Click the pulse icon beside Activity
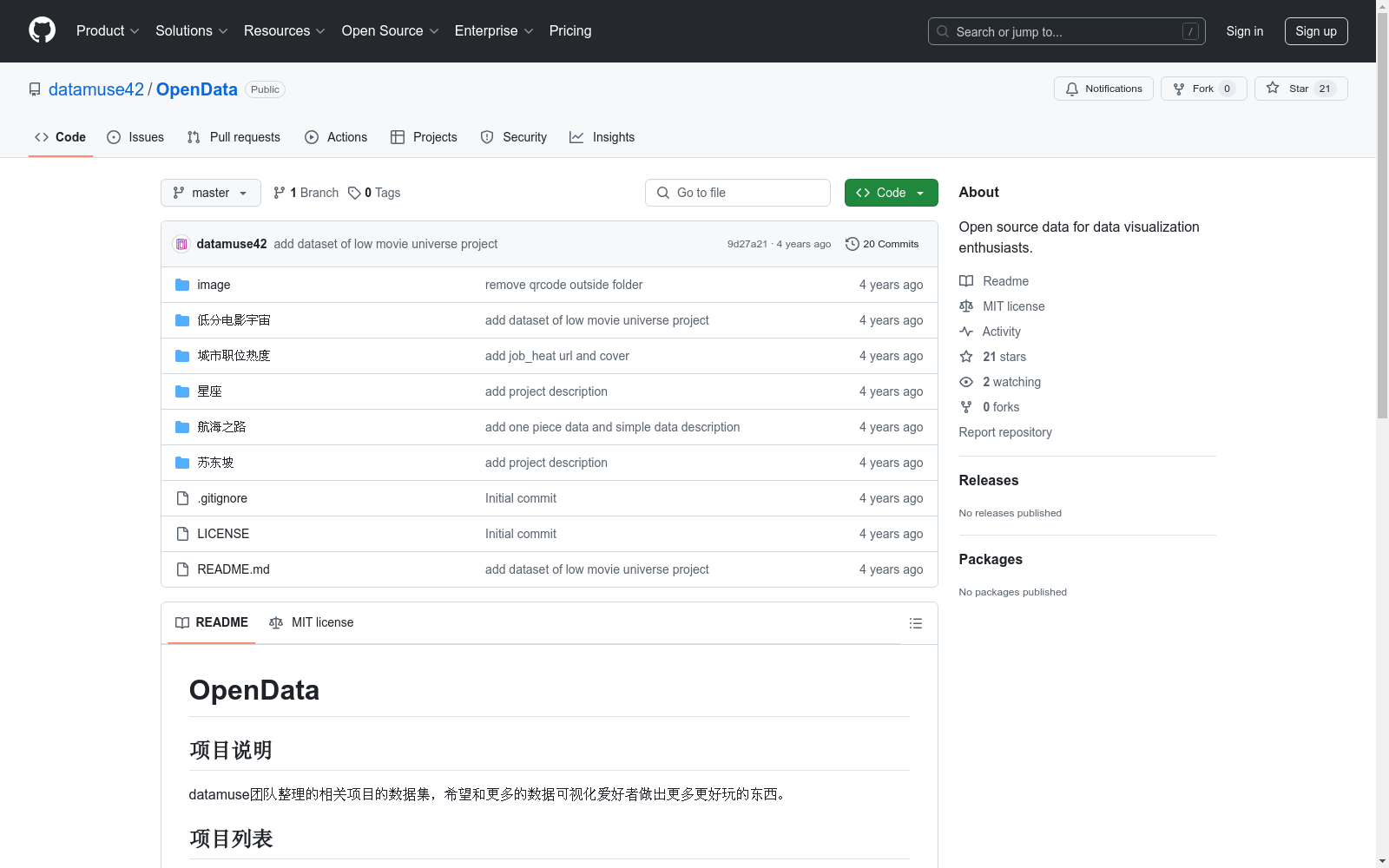The height and width of the screenshot is (868, 1389). 966,332
